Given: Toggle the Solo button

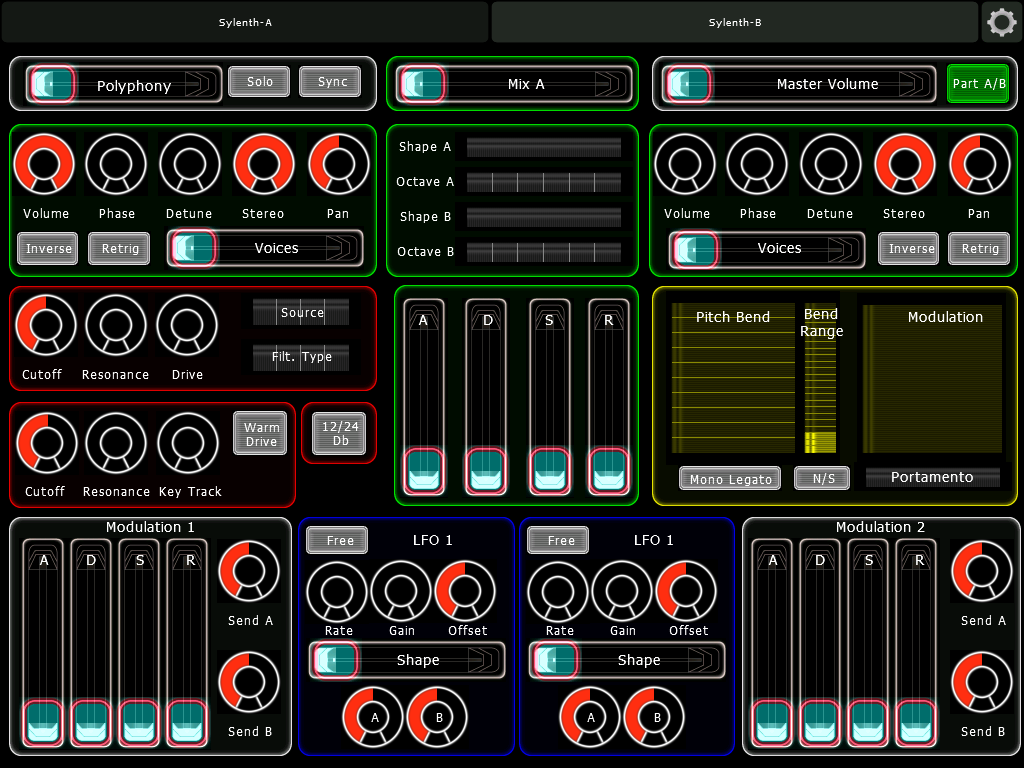Looking at the screenshot, I should 259,82.
